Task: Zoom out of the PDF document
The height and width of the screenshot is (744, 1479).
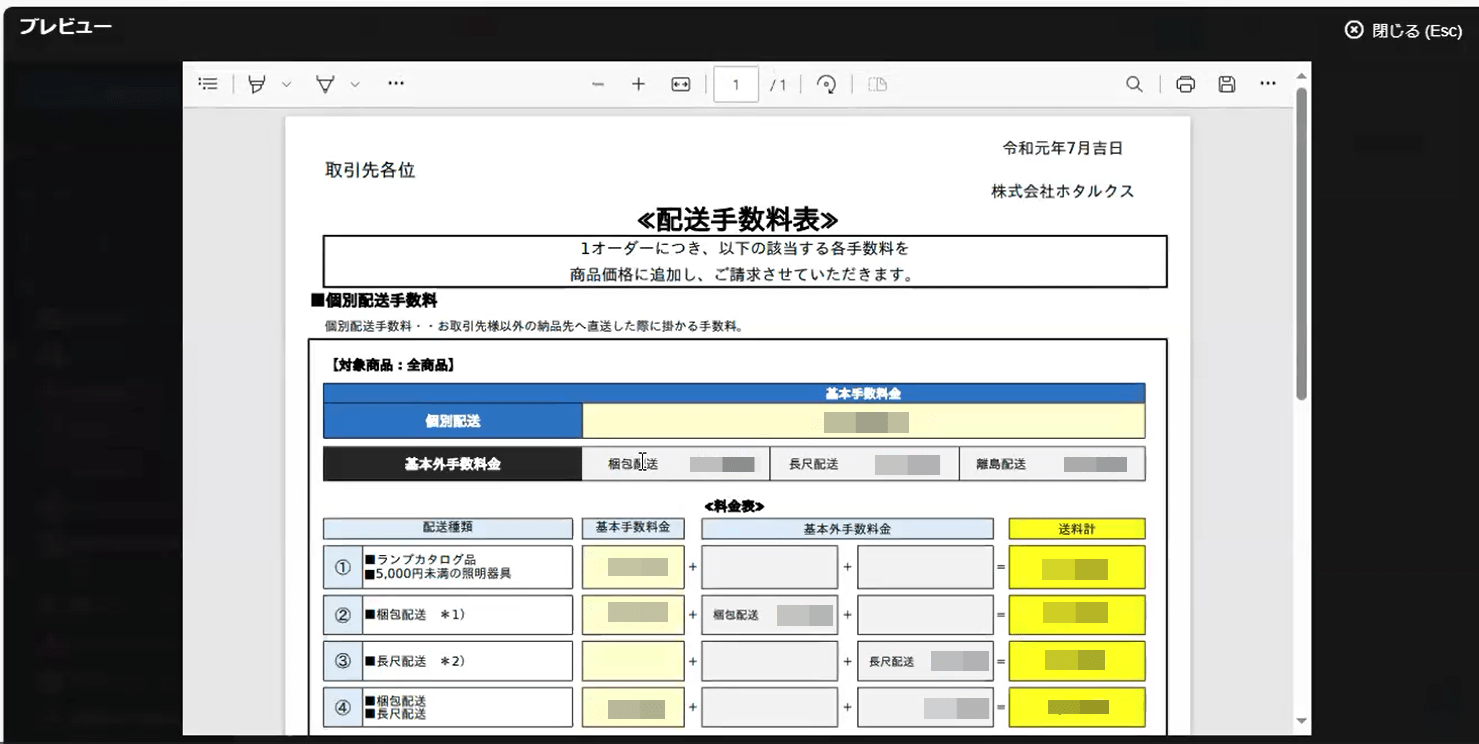Action: 596,84
